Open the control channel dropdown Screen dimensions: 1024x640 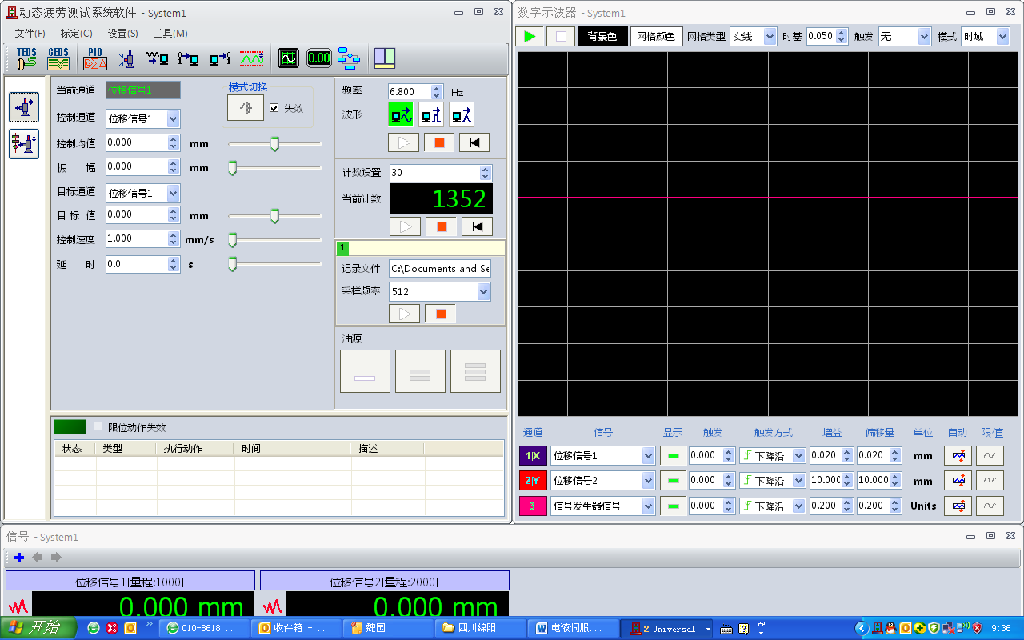coord(173,119)
